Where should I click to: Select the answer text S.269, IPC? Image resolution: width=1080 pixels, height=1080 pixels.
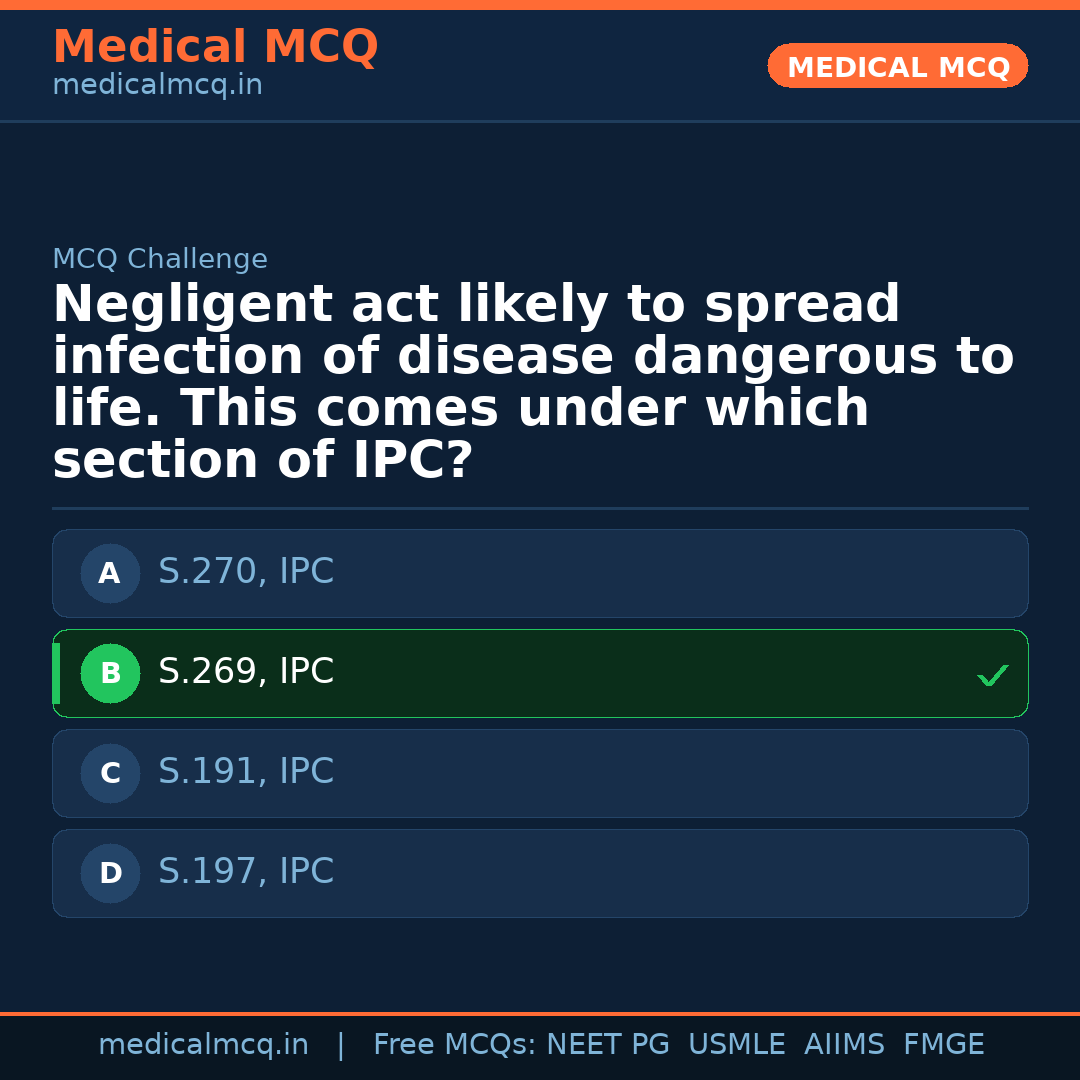click(246, 672)
